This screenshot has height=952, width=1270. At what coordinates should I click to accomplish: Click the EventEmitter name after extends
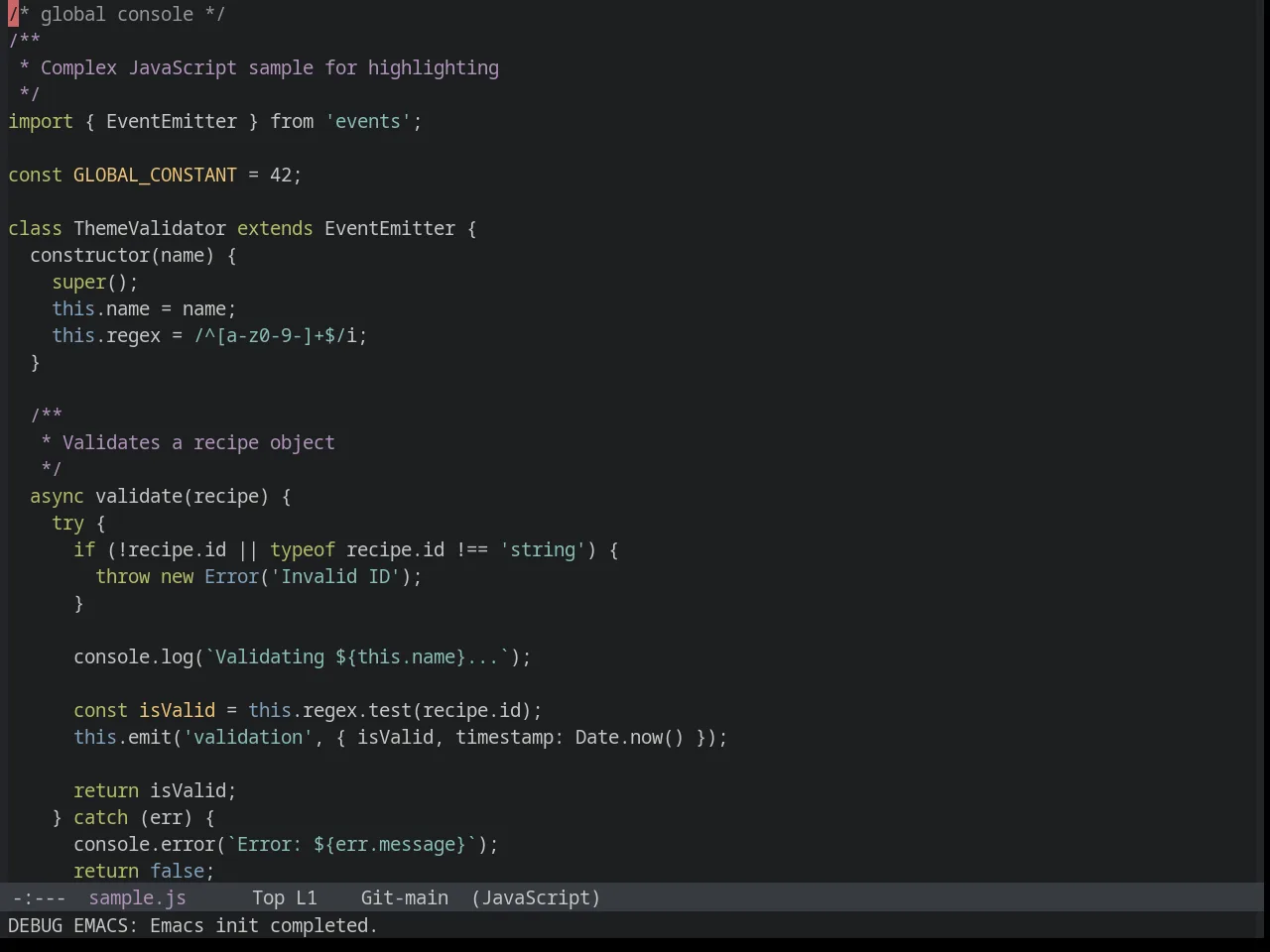pos(390,228)
